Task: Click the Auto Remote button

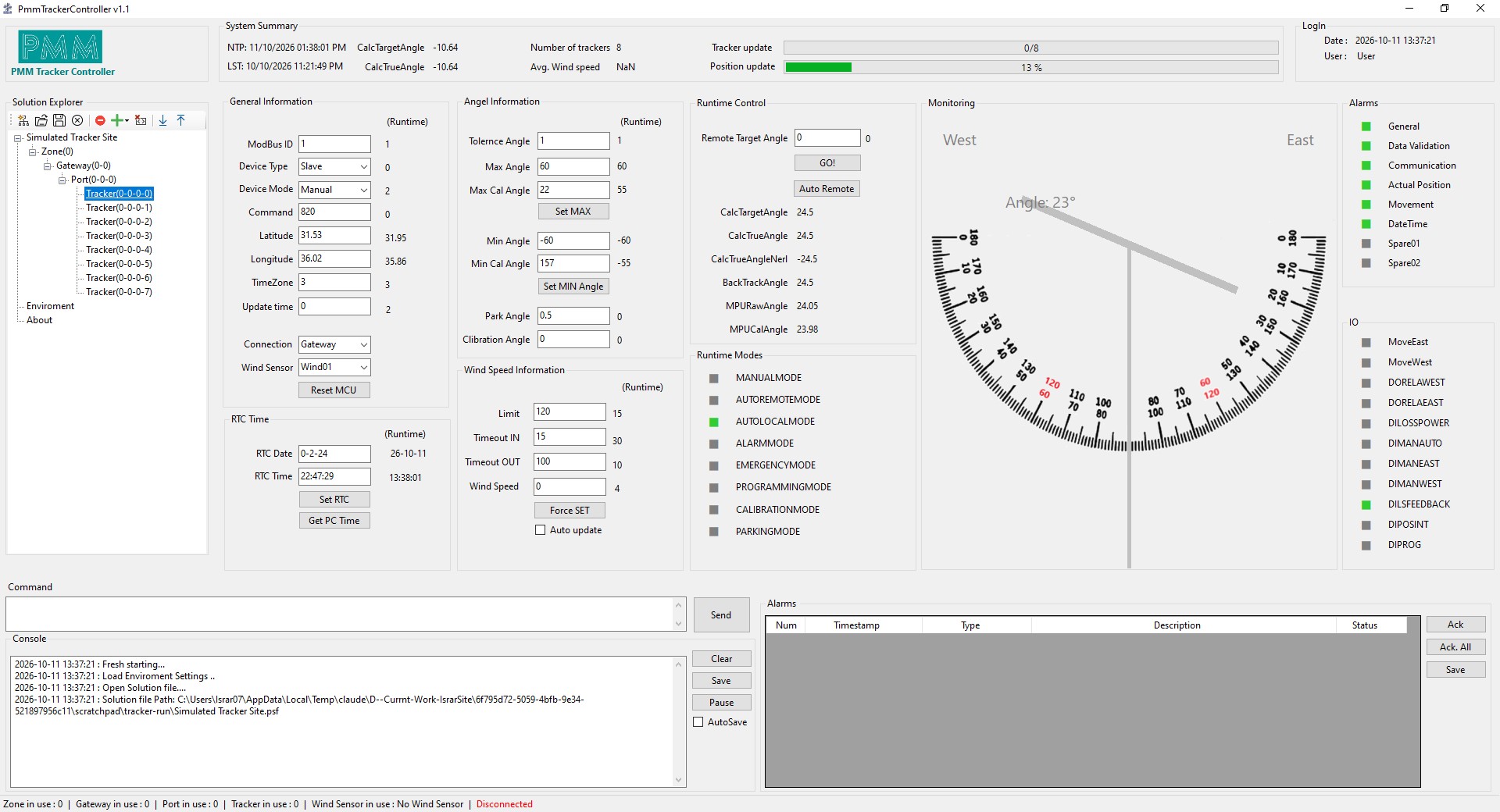Action: (x=827, y=189)
